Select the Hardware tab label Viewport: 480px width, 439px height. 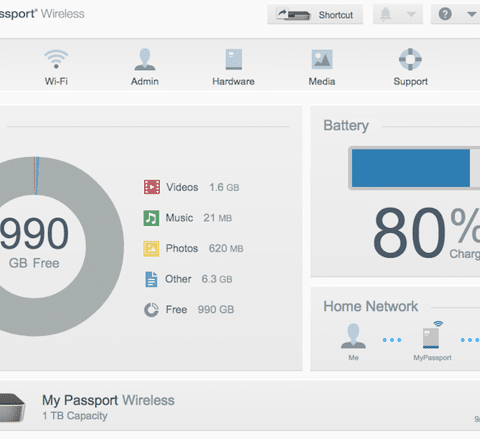tap(233, 81)
